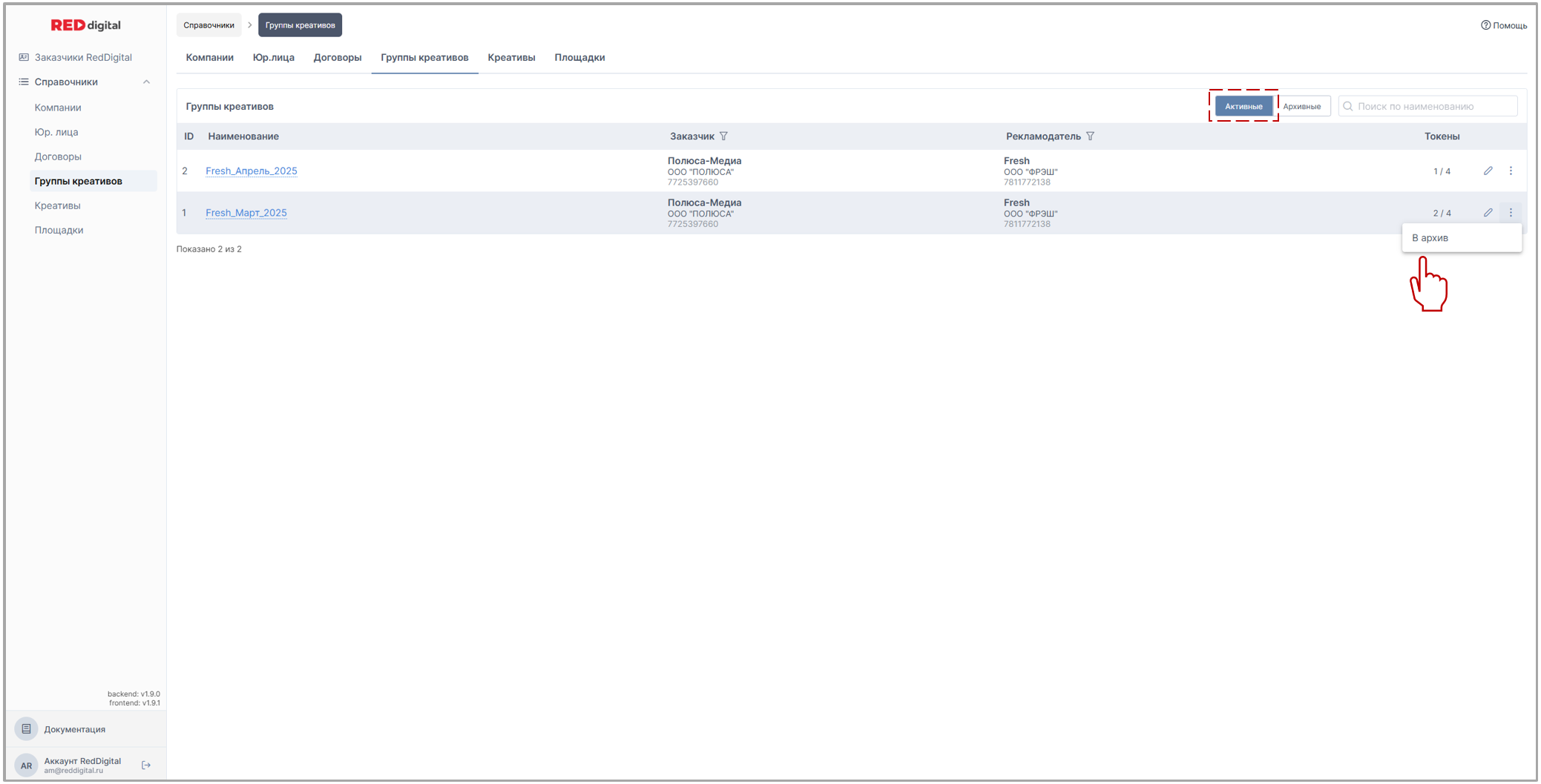
Task: Click the Группы креативов breadcrumb chip
Action: [300, 25]
